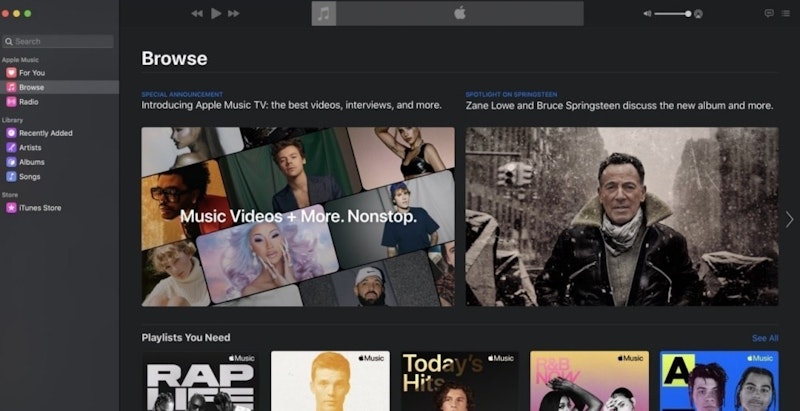Screen dimensions: 800x411
Task: Click the Search field
Action: point(58,41)
